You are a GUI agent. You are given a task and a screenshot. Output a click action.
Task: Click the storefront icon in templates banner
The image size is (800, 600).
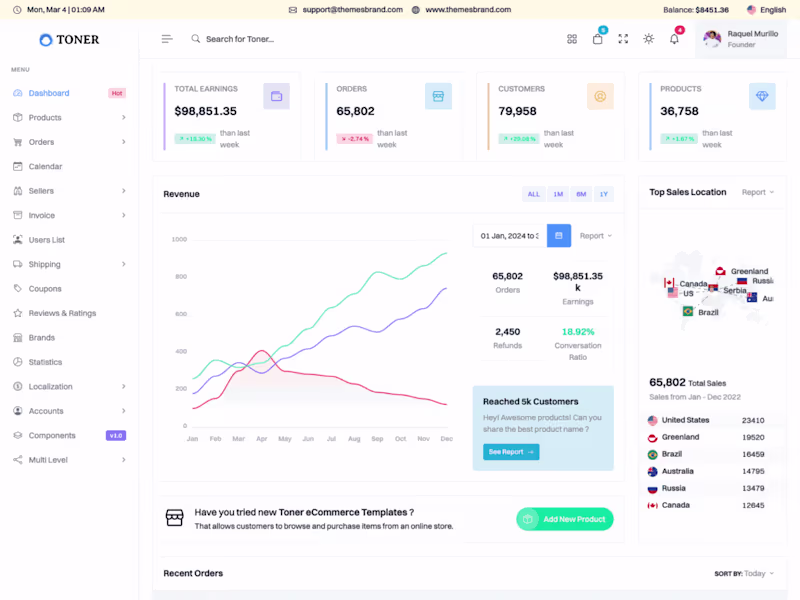(x=174, y=517)
